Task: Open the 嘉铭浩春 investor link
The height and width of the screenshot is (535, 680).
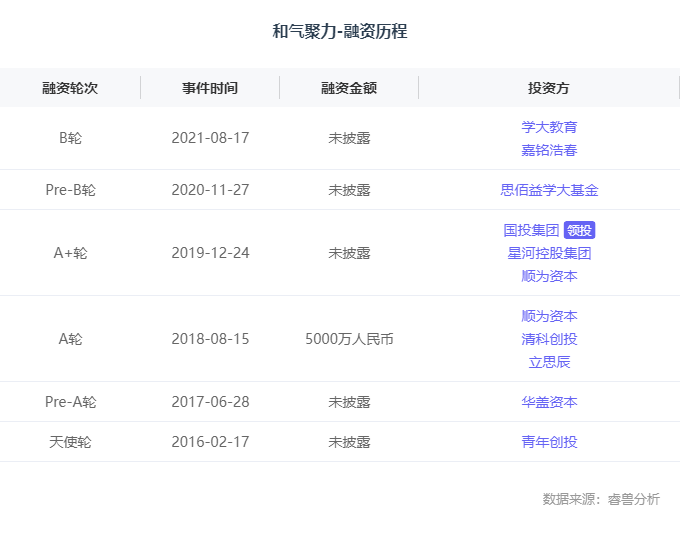Action: click(x=549, y=150)
